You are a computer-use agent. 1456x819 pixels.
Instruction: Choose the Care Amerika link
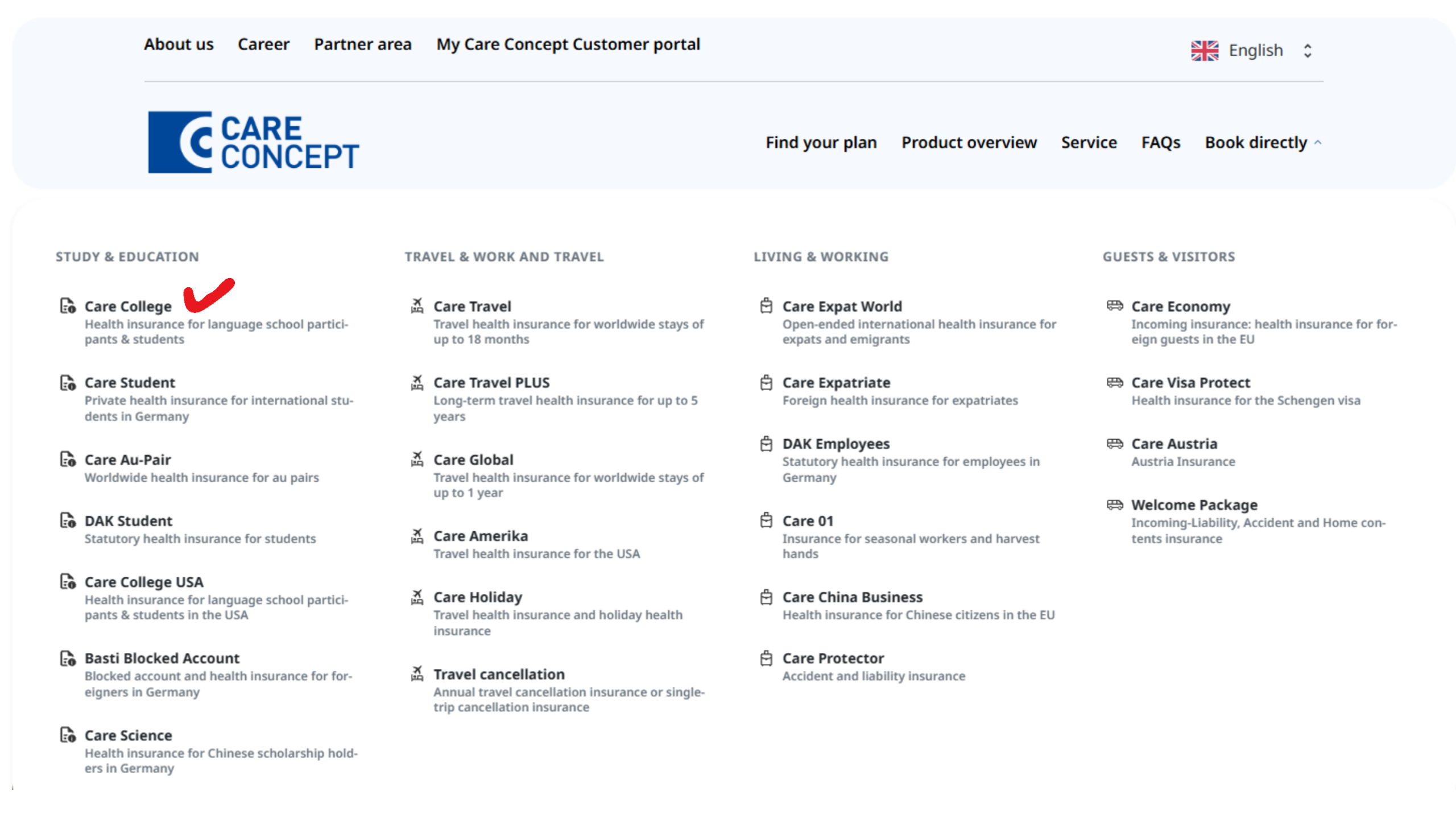pyautogui.click(x=481, y=536)
